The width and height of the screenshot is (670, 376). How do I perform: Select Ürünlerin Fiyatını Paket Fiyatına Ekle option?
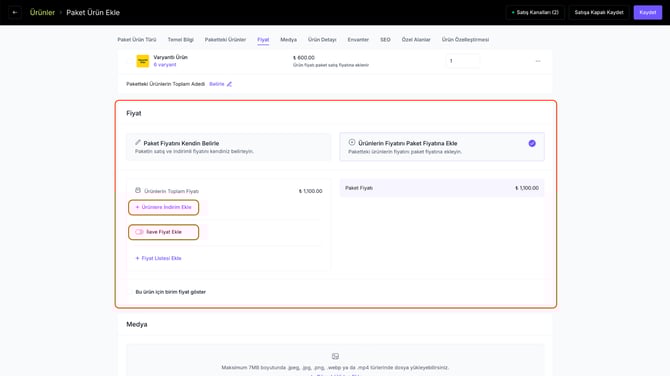point(442,147)
